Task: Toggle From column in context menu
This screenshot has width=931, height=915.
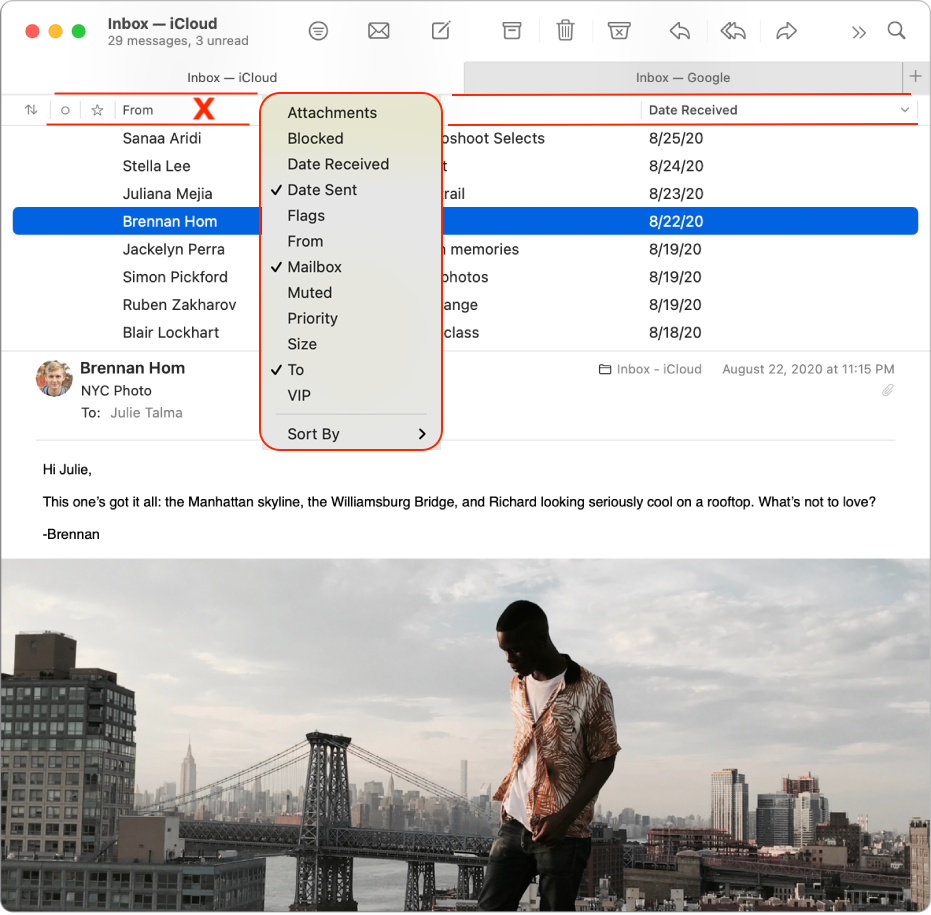Action: pyautogui.click(x=350, y=241)
